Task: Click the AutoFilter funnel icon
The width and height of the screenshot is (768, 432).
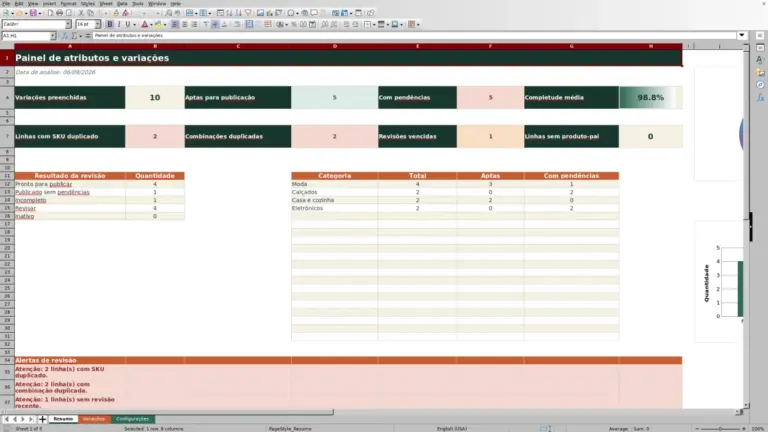Action: 248,13
